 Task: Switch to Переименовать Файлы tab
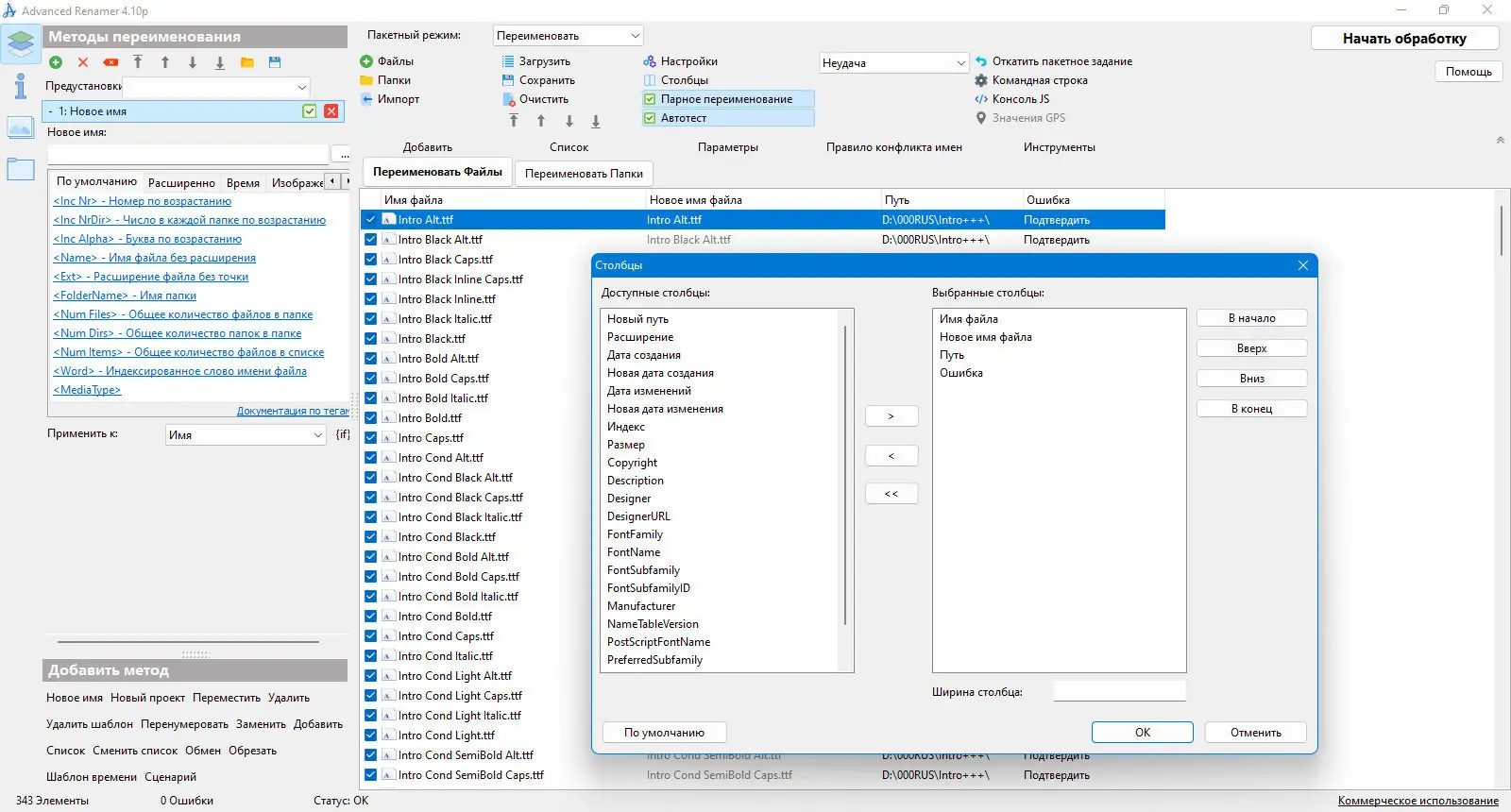click(437, 172)
